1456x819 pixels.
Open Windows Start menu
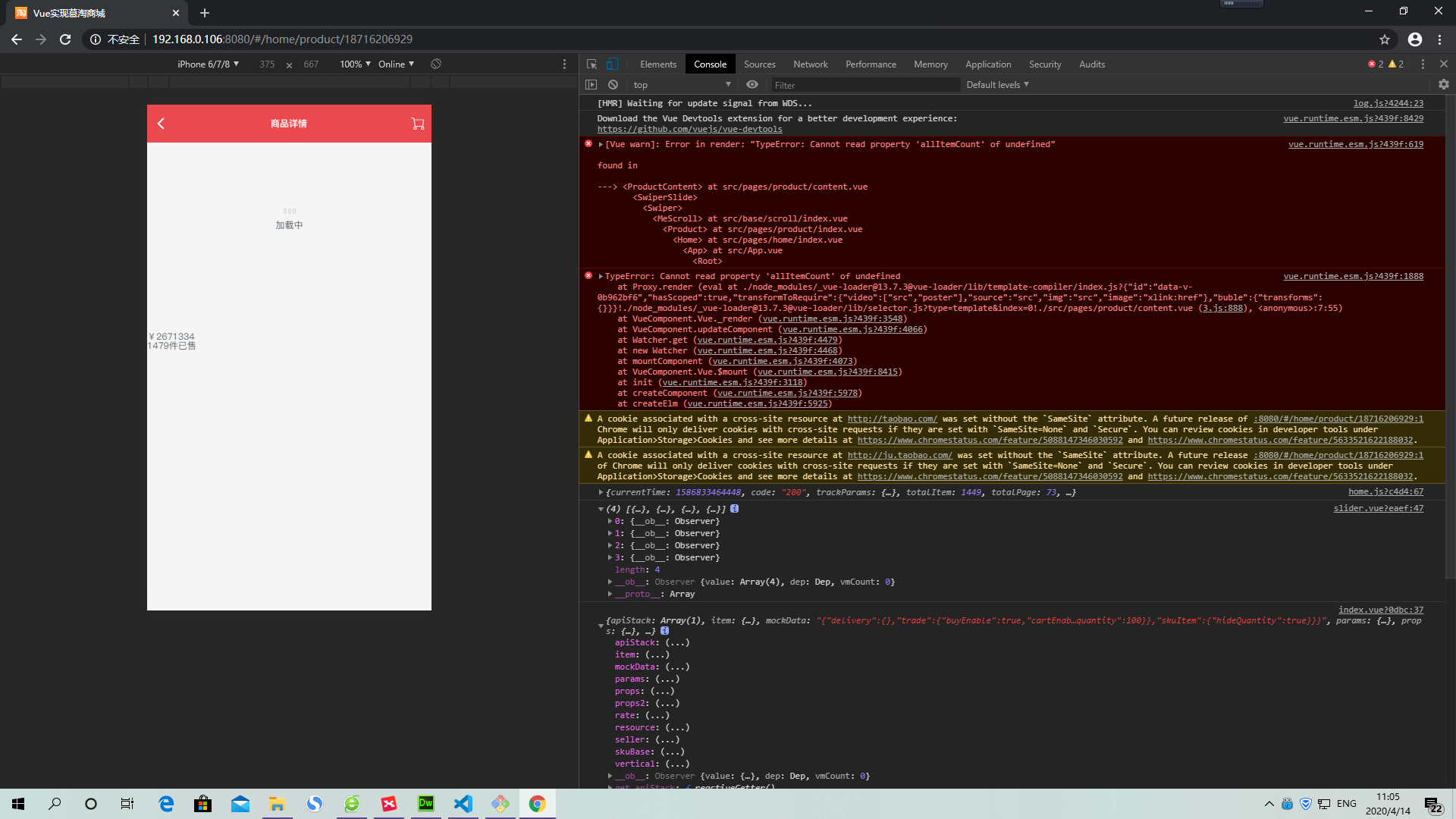[x=18, y=804]
